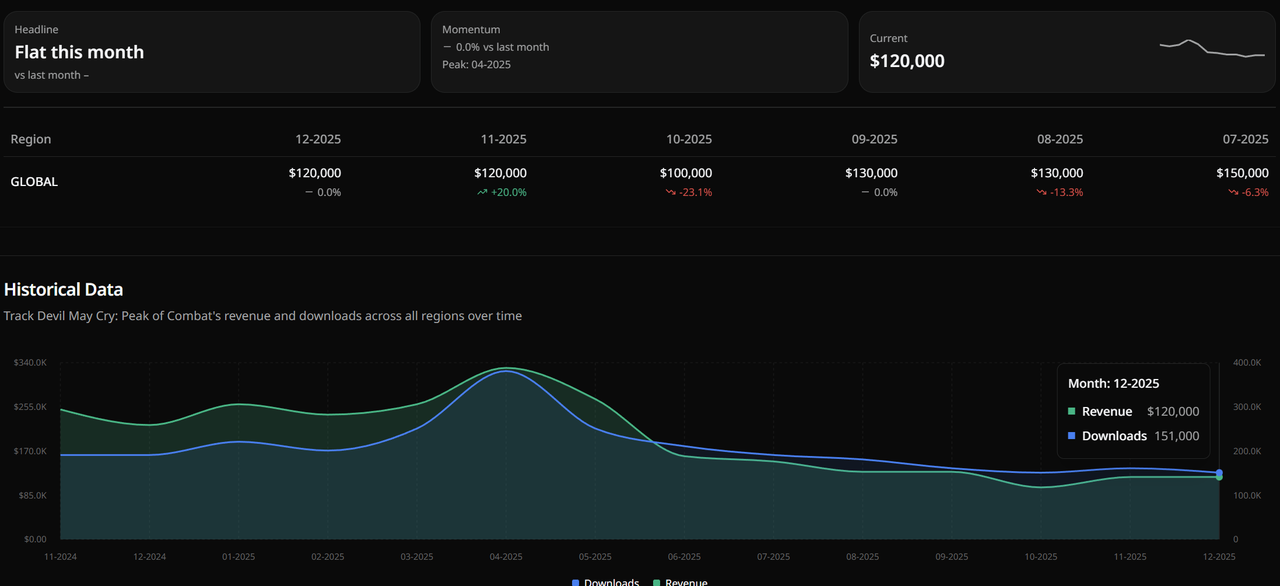Screen dimensions: 1280x586
Task: Click the 'Historical Data' section heading
Action: click(x=64, y=289)
